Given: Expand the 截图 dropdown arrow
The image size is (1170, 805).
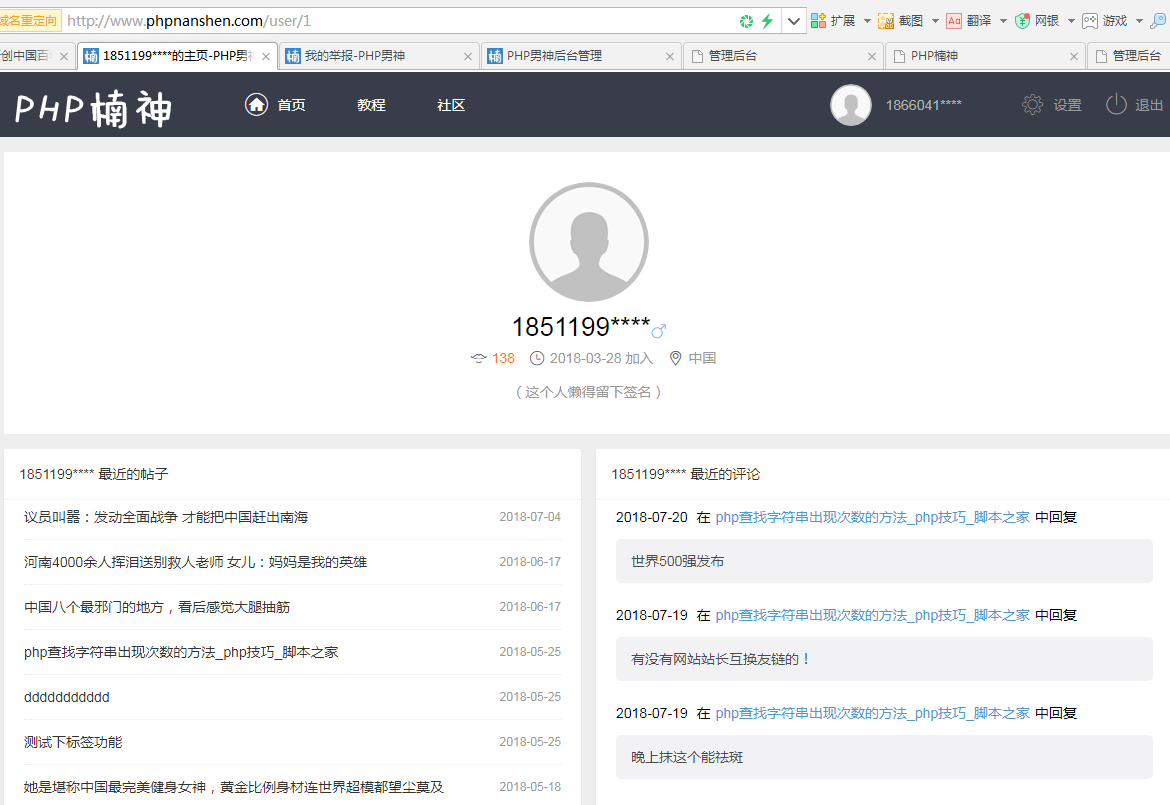Looking at the screenshot, I should pyautogui.click(x=935, y=21).
